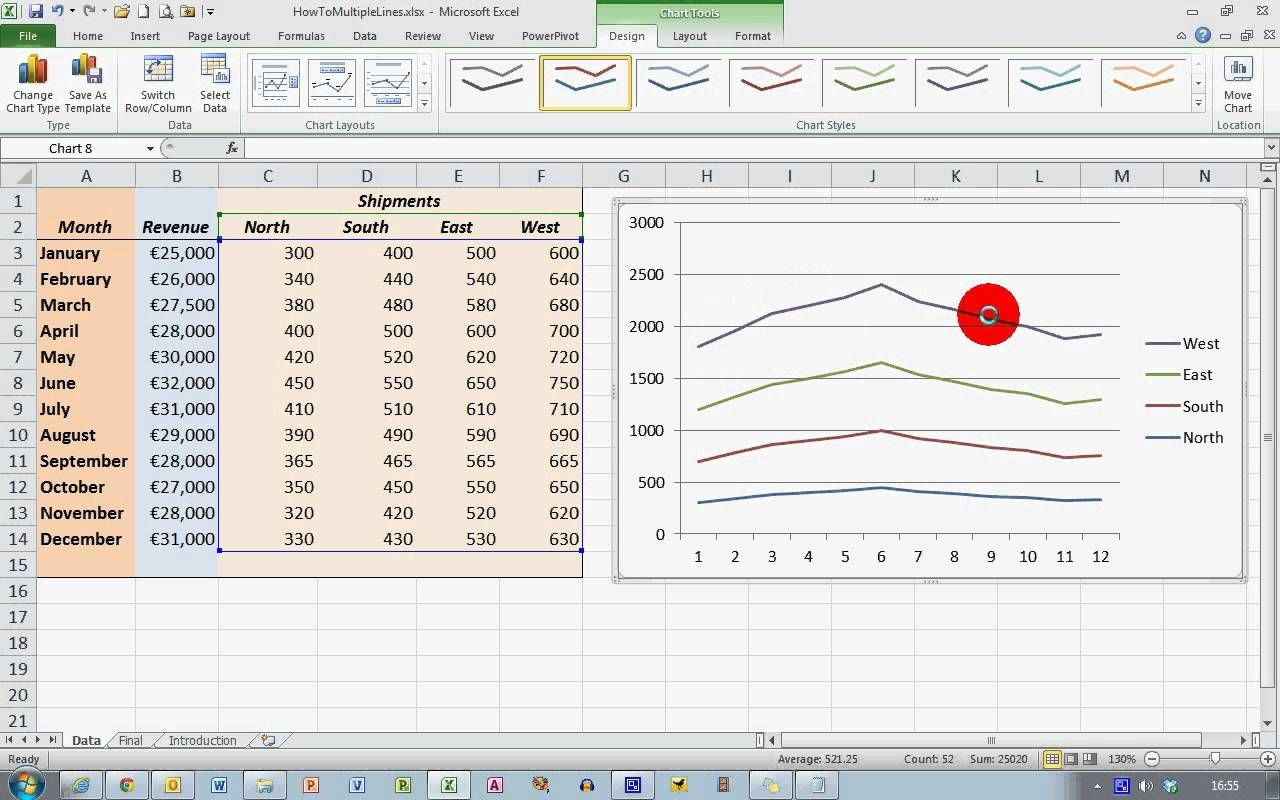Undo the last action
Image resolution: width=1280 pixels, height=800 pixels.
(x=58, y=11)
